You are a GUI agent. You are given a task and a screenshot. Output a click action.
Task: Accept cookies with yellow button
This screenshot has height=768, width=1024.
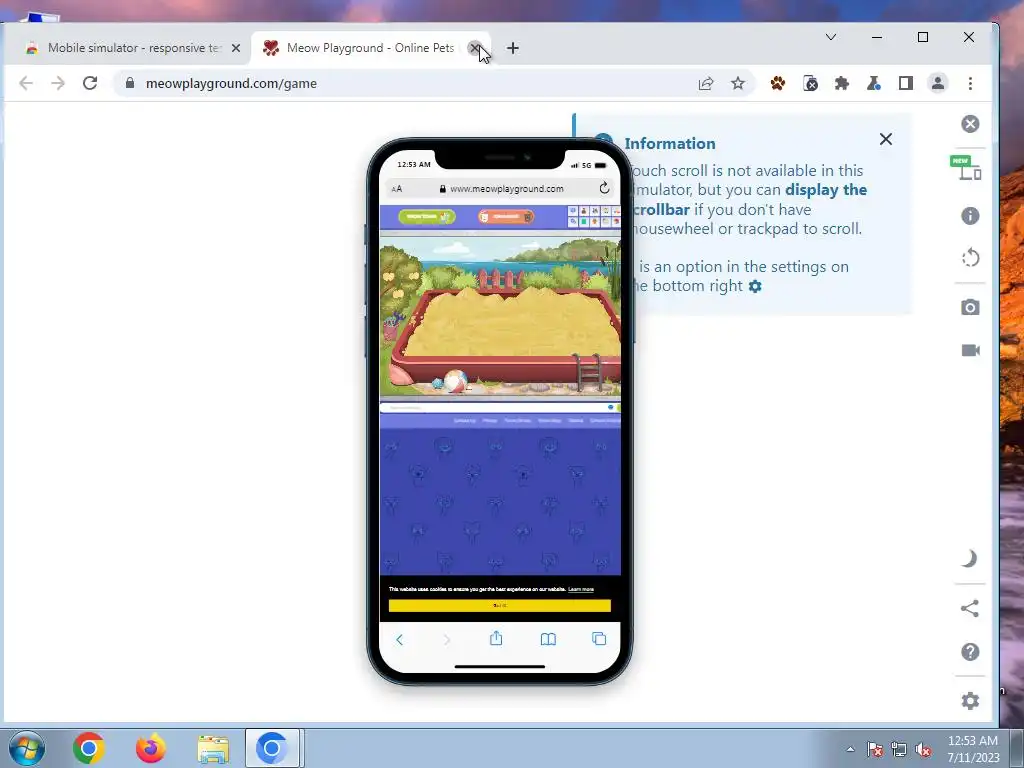tap(500, 605)
